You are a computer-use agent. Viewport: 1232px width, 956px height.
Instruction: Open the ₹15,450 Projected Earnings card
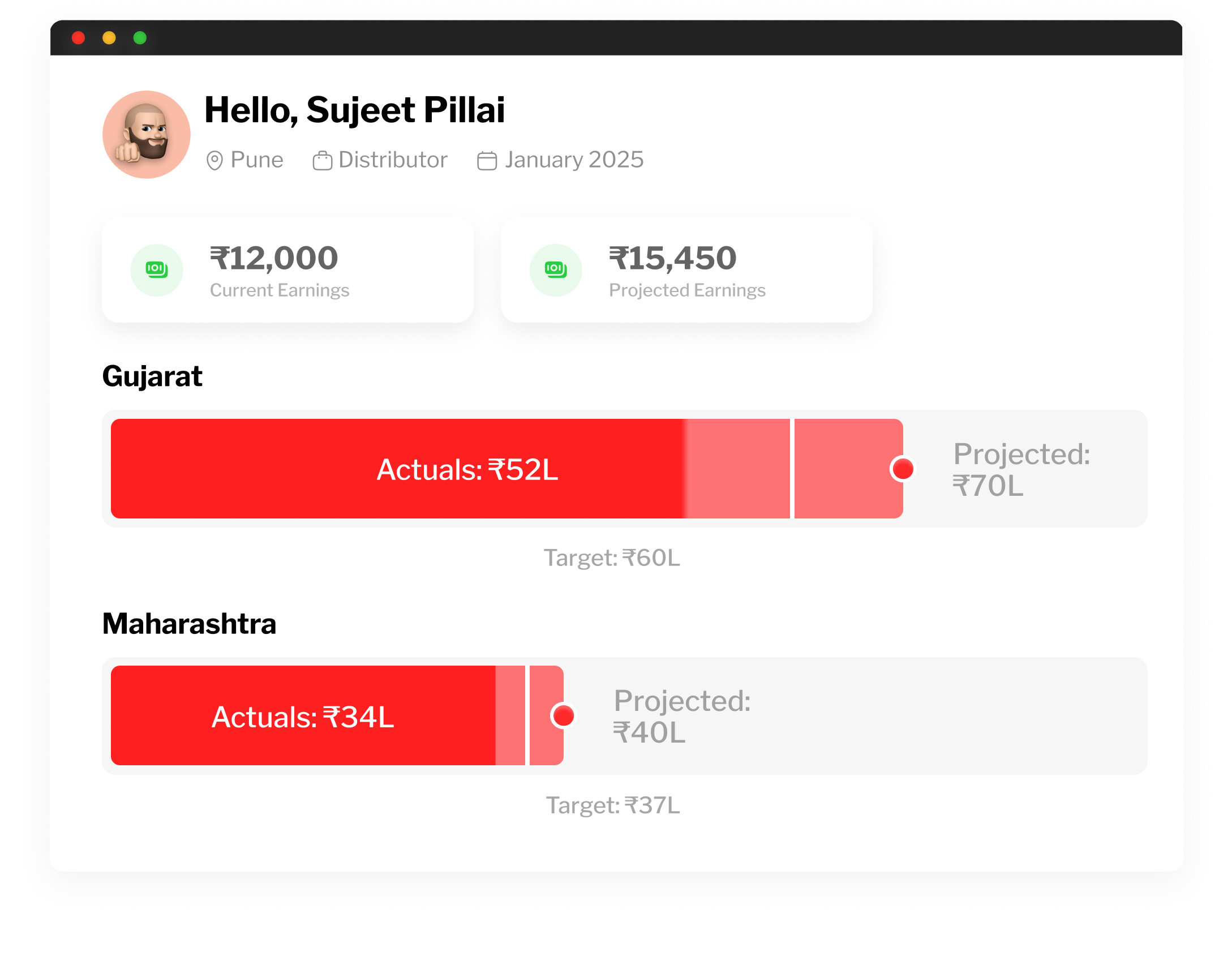(686, 270)
